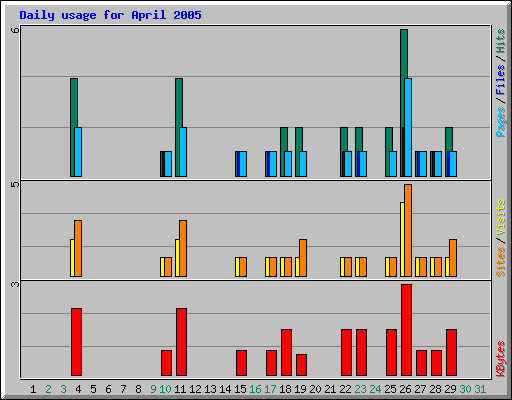Click green day label "24" on the x-axis
This screenshot has width=512, height=400.
(375, 389)
